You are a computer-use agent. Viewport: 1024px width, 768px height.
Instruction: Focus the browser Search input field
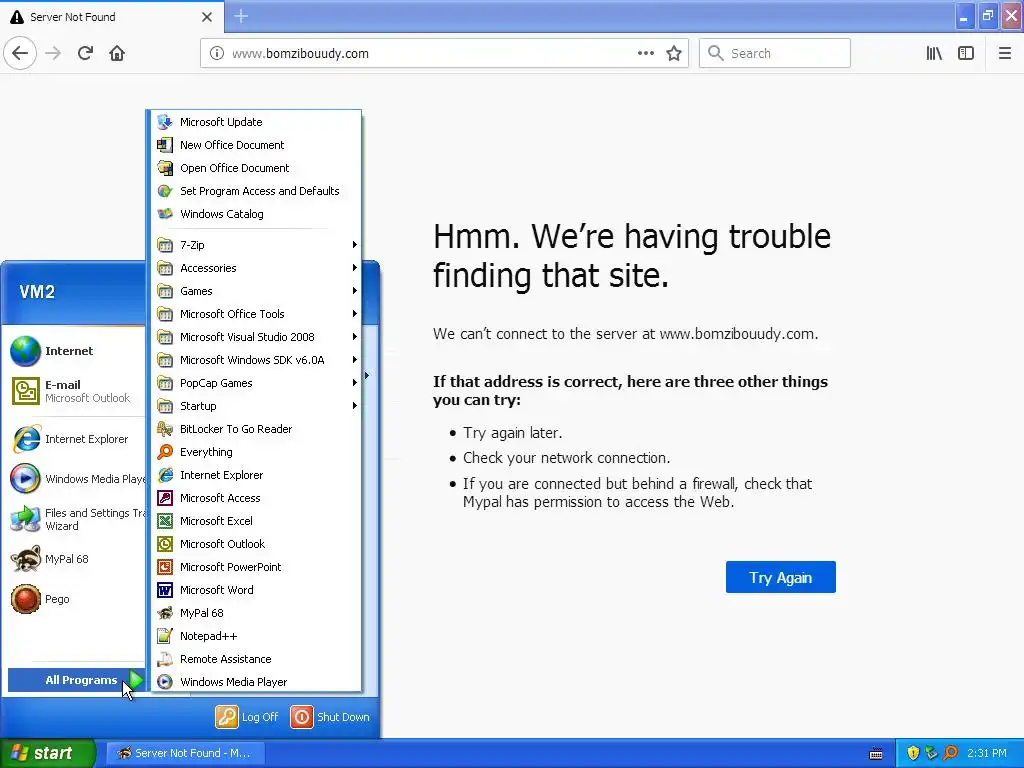[x=775, y=53]
